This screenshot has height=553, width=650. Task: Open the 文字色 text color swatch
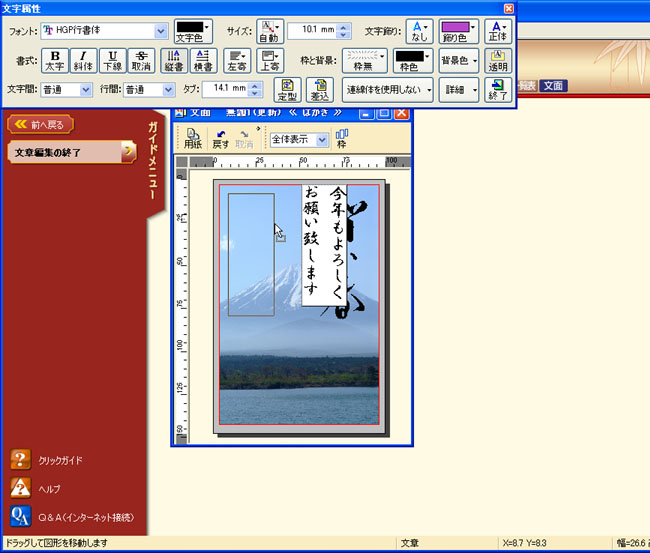(x=193, y=31)
